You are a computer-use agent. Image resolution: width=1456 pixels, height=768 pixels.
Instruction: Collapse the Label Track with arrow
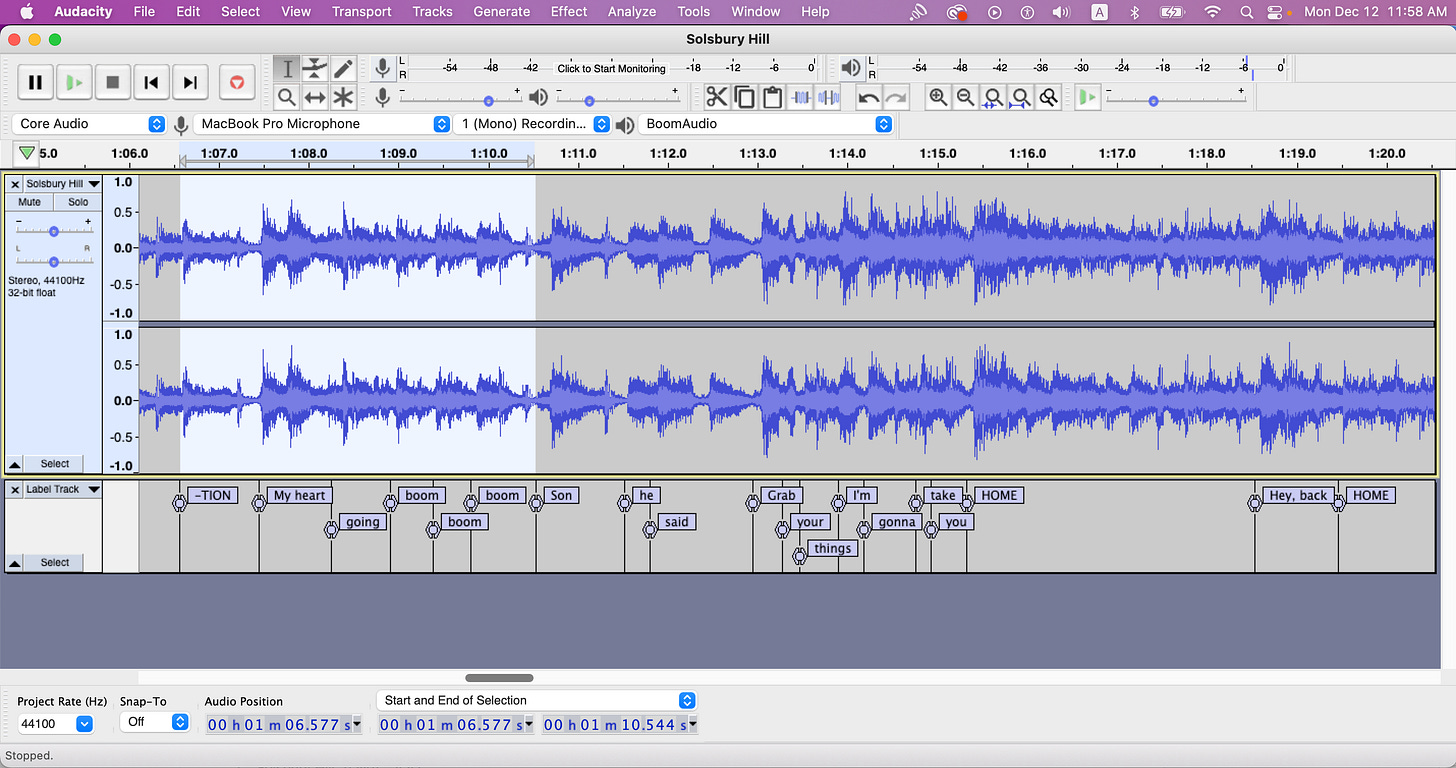(15, 563)
